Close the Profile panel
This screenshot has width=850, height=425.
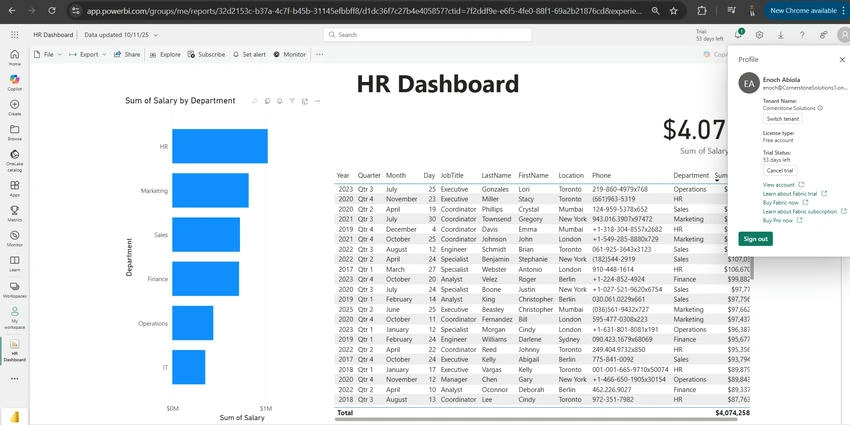click(x=842, y=60)
